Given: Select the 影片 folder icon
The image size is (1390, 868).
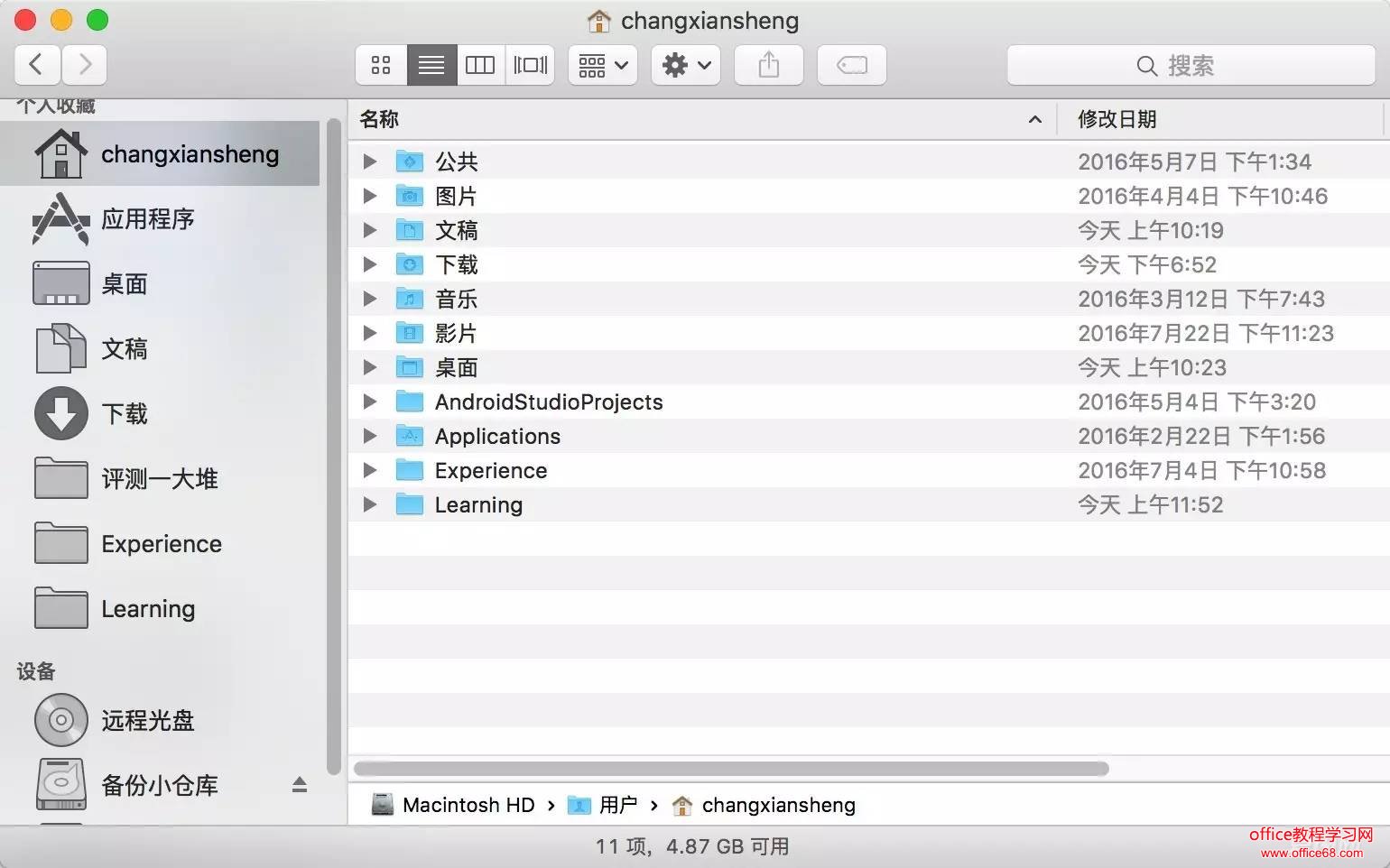Looking at the screenshot, I should coord(410,333).
